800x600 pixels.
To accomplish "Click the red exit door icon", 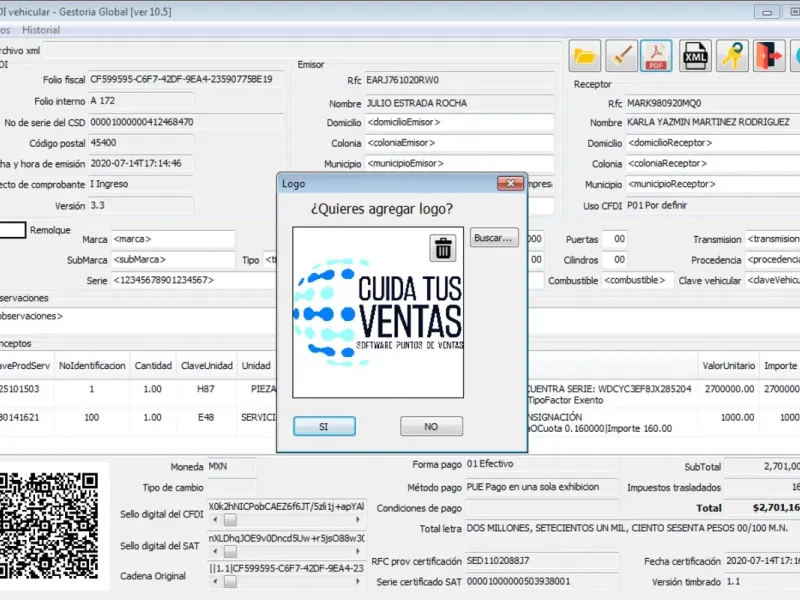I will 769,56.
